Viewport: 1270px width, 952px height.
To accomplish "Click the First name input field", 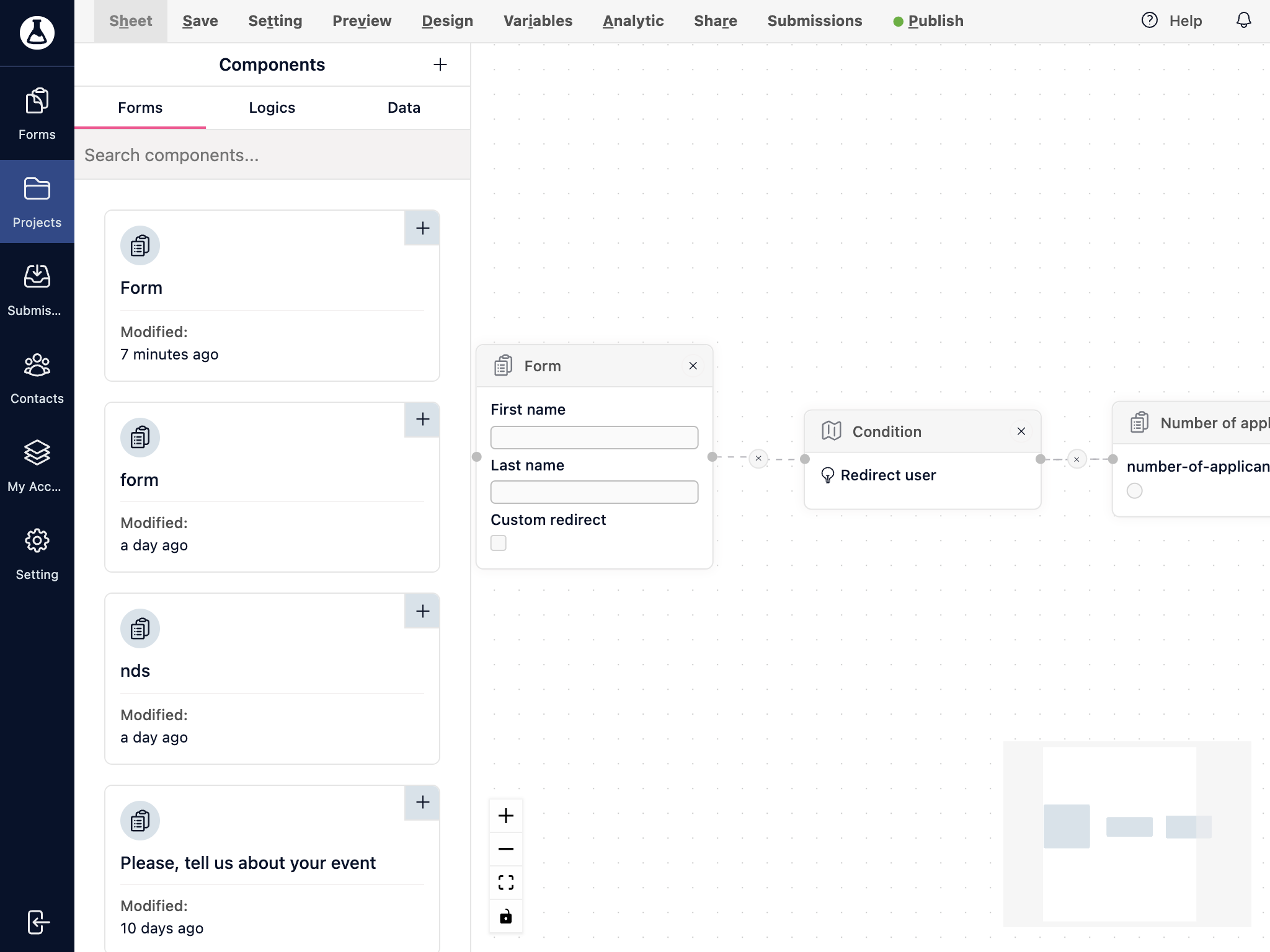I will pos(595,437).
